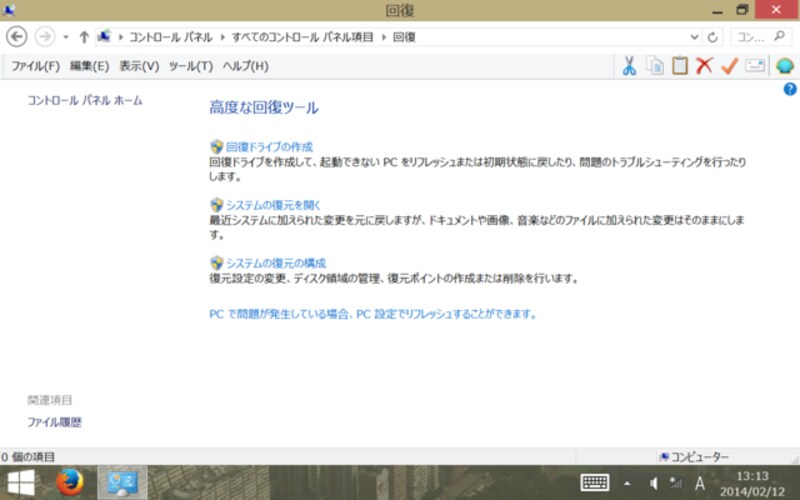The image size is (800, 500).
Task: Click the shell icon in the toolbar
Action: click(785, 66)
